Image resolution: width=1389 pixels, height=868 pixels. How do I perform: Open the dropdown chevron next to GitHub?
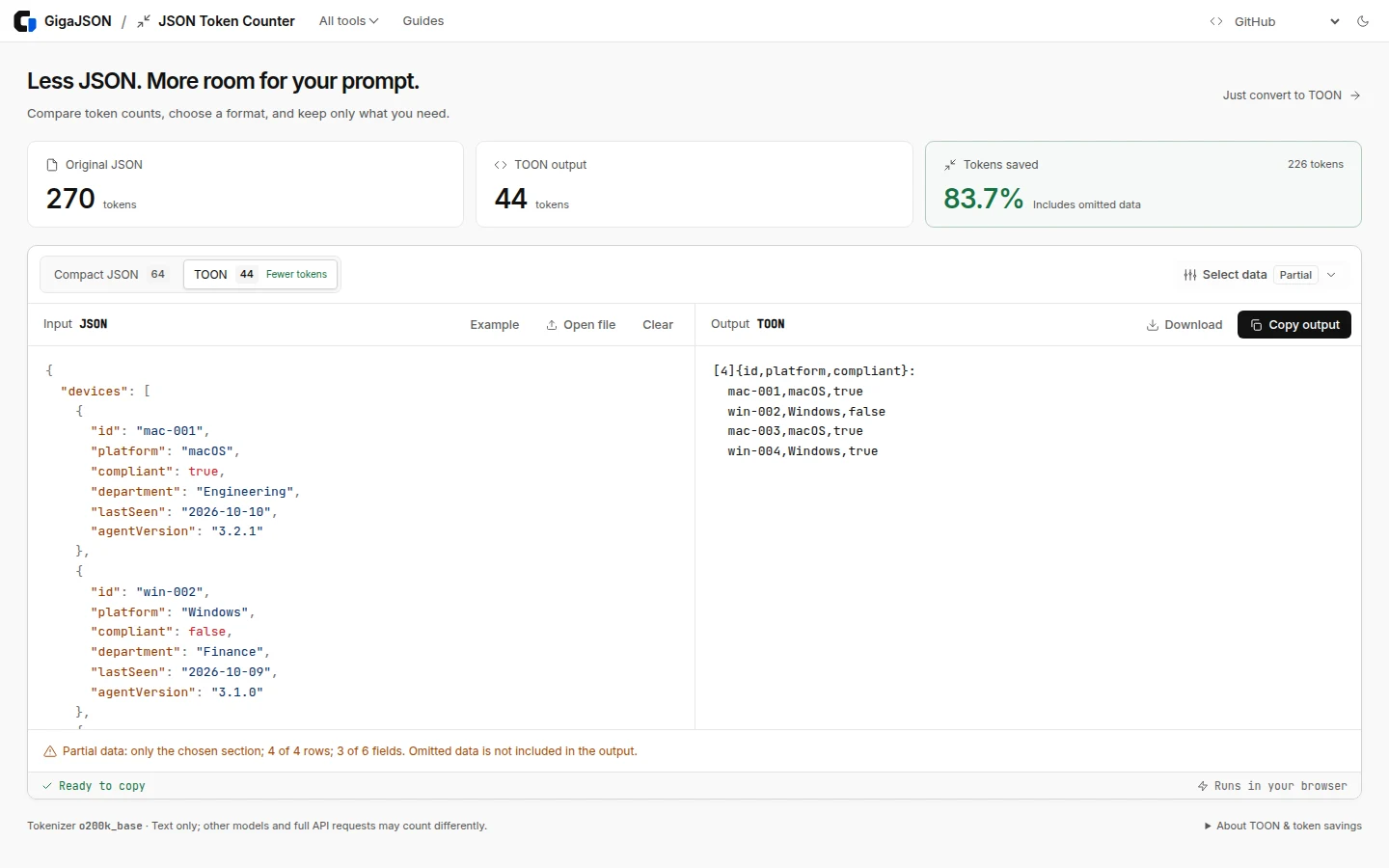(x=1335, y=21)
